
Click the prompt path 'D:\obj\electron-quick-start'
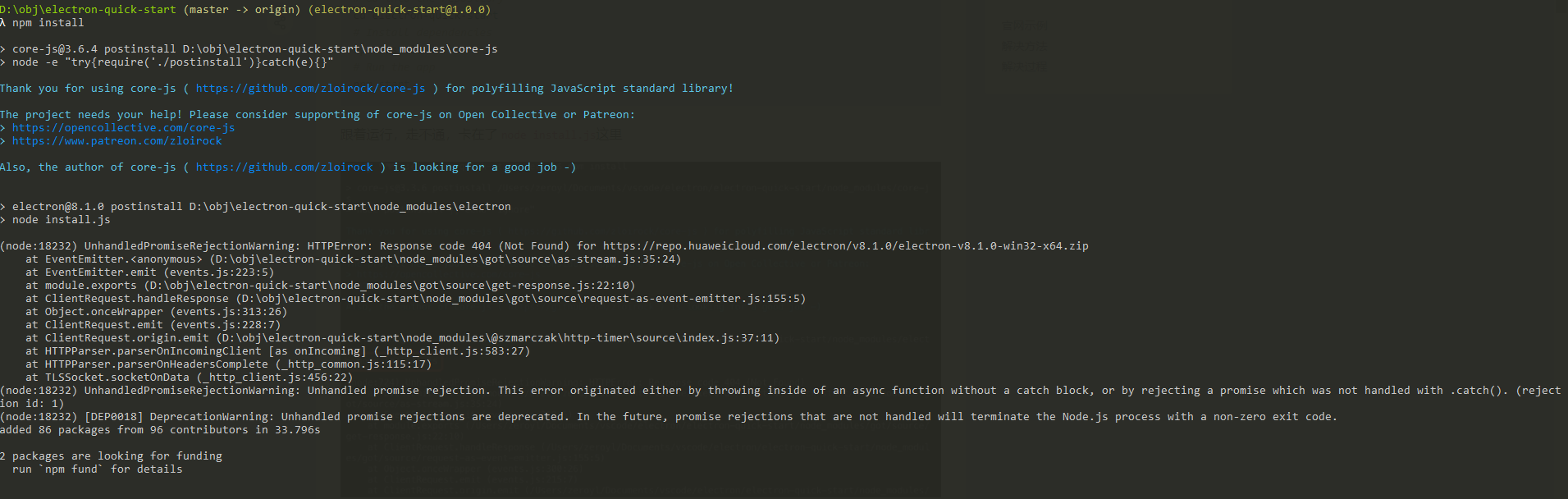(x=88, y=10)
